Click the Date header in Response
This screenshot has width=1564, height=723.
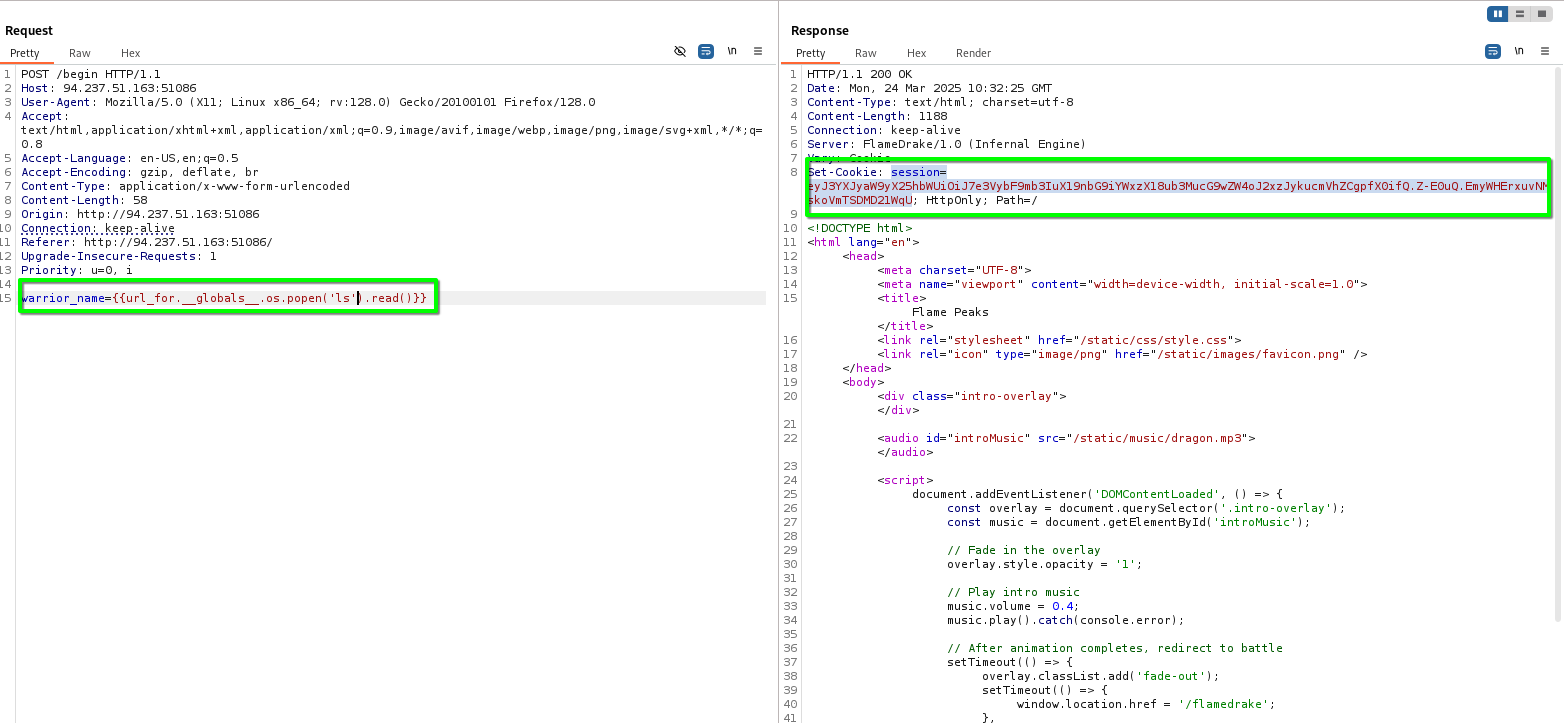click(930, 88)
